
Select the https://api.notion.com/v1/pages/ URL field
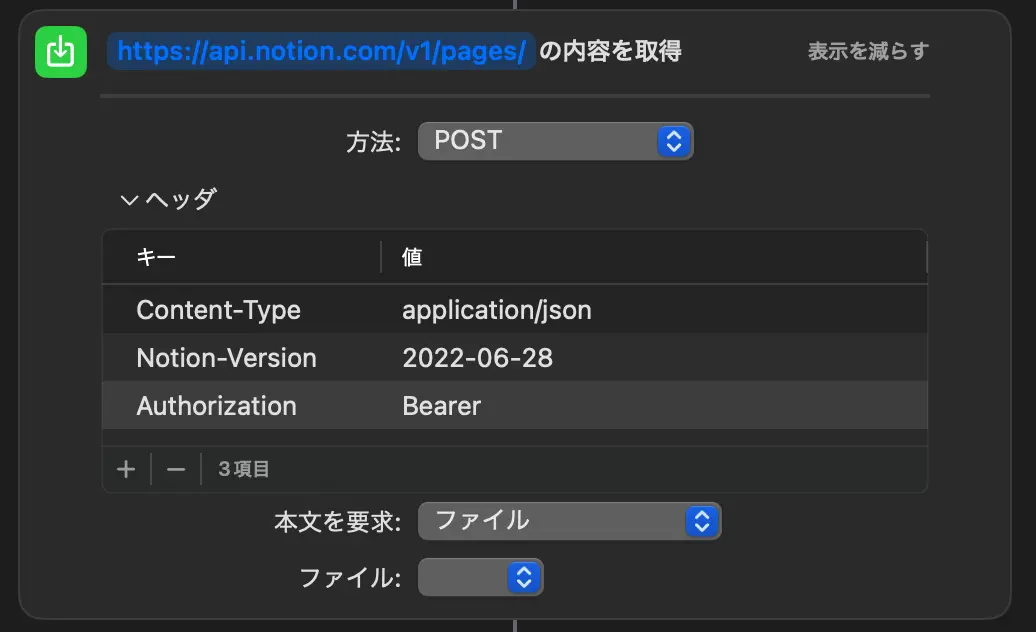point(321,51)
